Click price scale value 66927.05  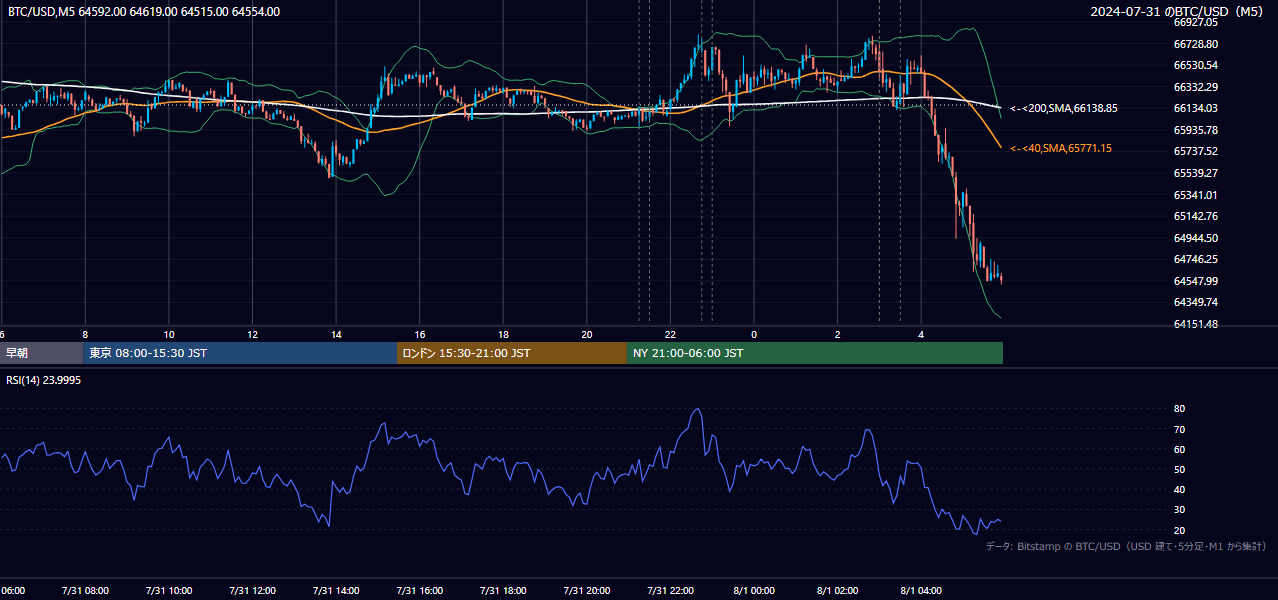point(1195,22)
